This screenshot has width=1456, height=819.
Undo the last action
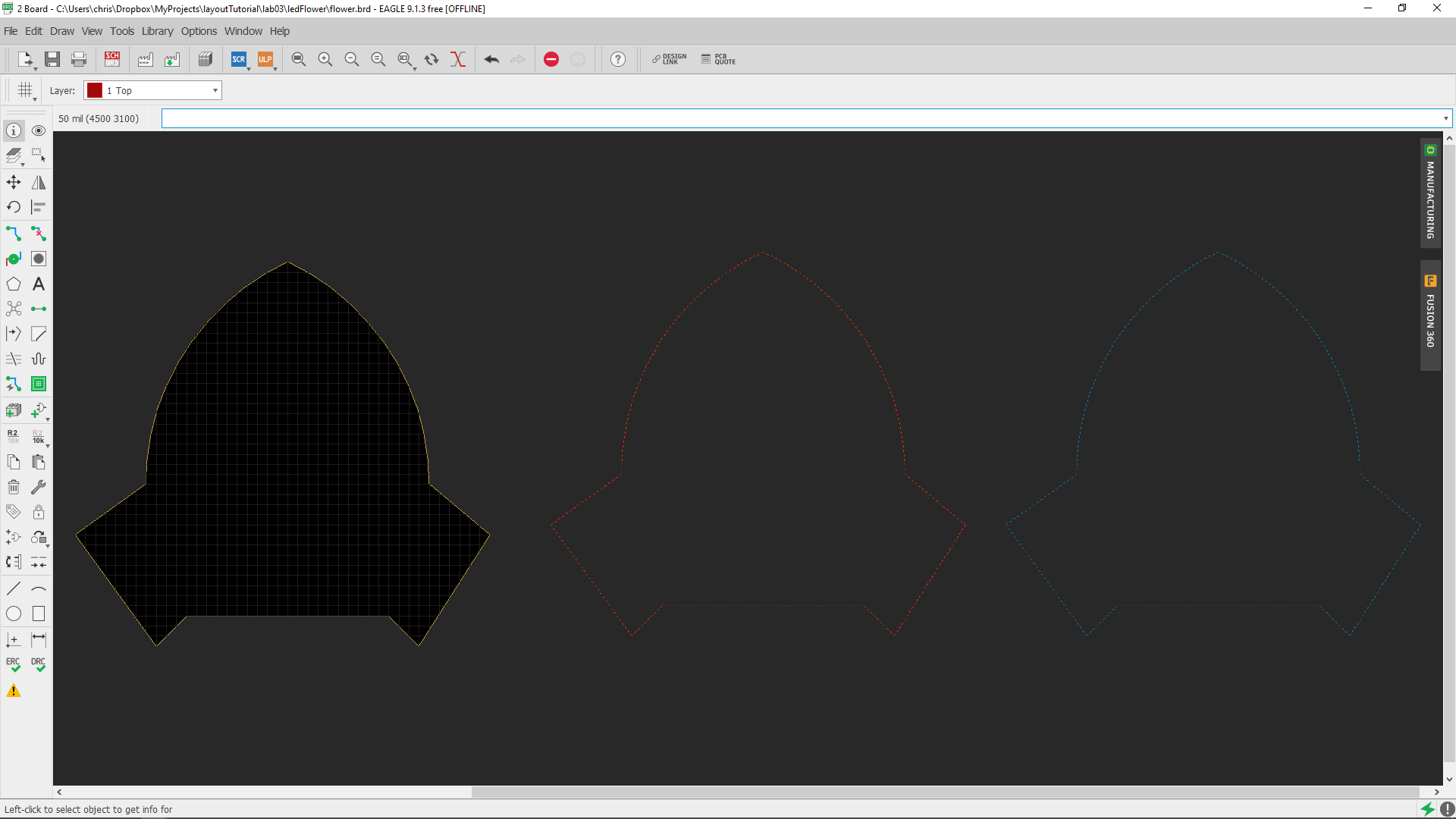coord(491,59)
